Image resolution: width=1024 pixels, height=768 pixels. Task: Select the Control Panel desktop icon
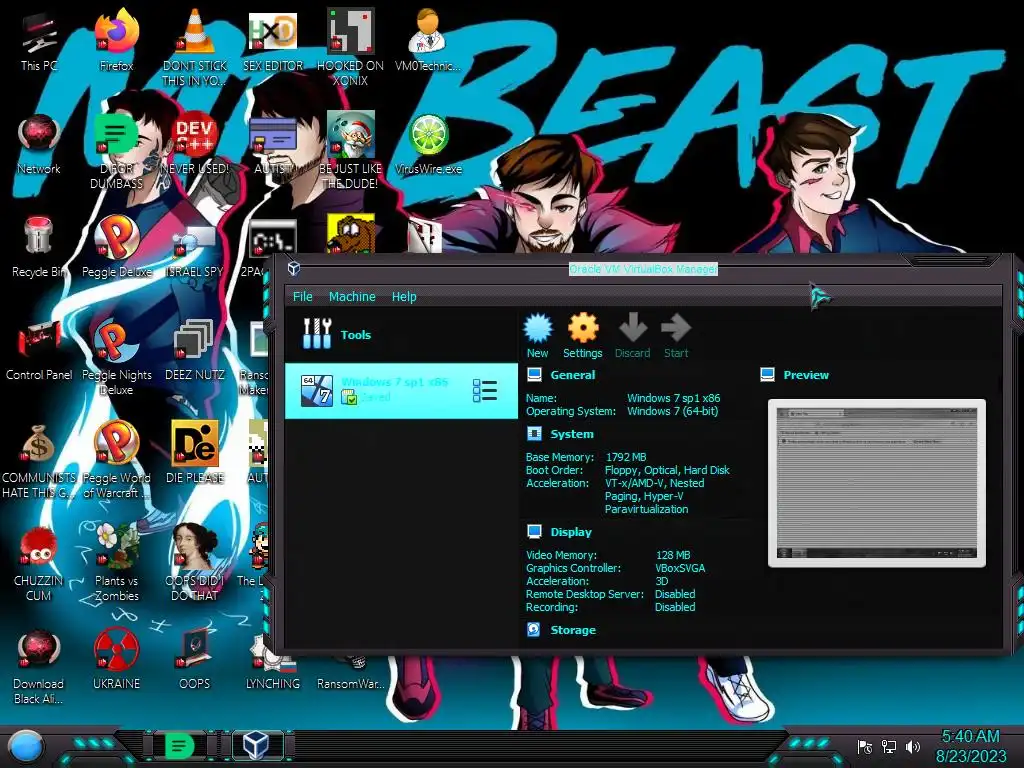(x=39, y=350)
